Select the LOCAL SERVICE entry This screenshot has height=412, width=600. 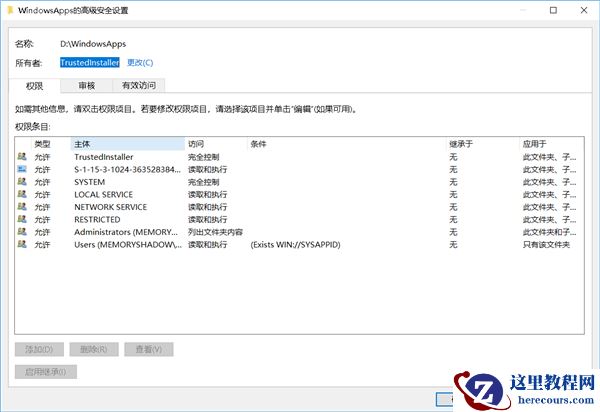299,194
